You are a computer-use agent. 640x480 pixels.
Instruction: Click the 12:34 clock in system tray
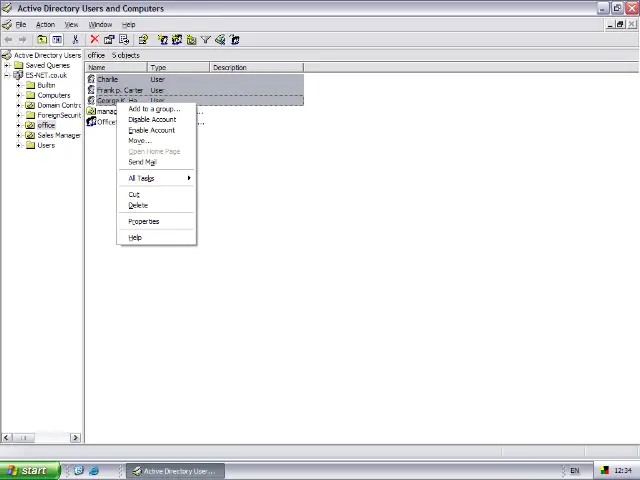[x=623, y=471]
